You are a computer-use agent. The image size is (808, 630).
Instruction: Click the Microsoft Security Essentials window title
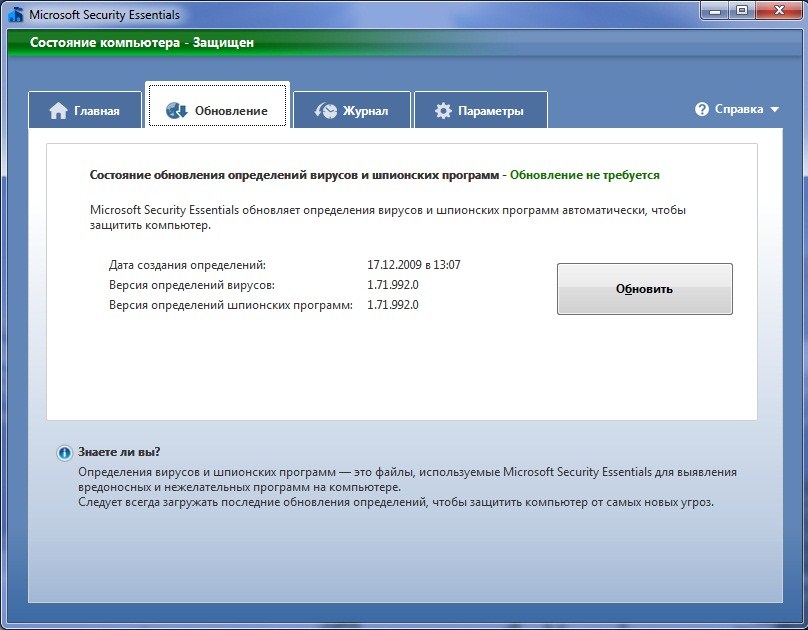click(104, 15)
